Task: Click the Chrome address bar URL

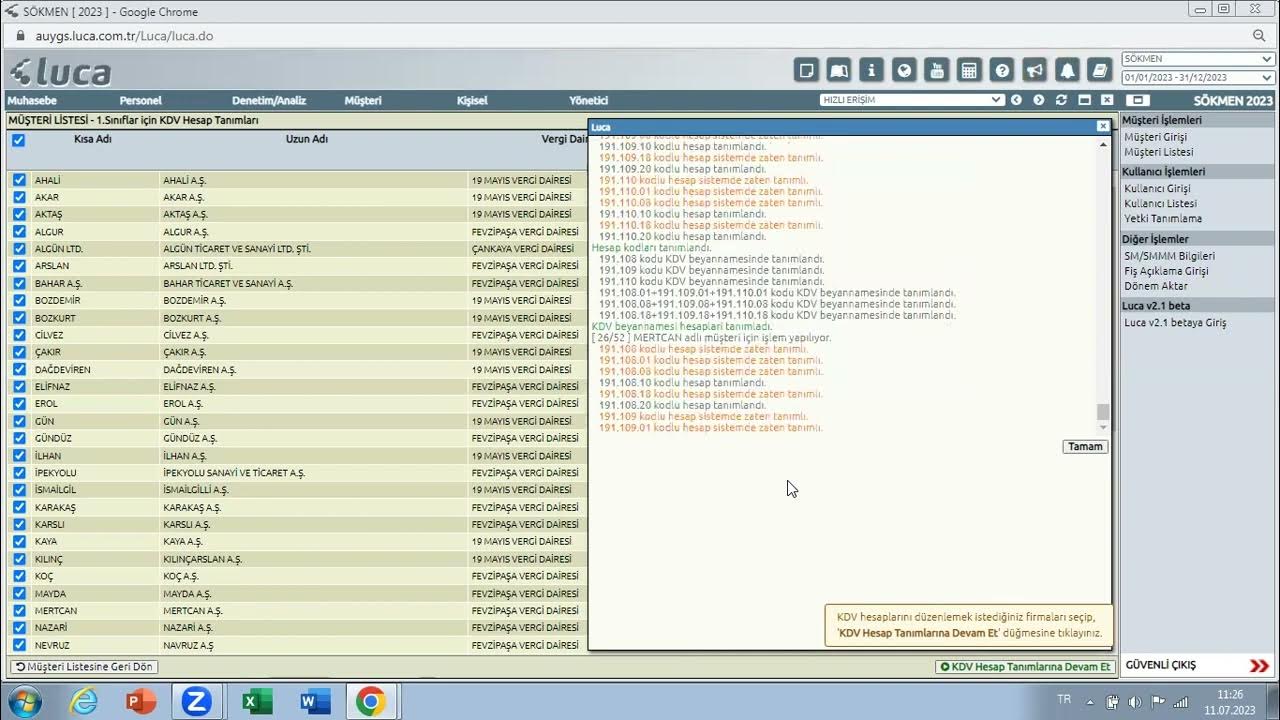Action: [x=124, y=36]
